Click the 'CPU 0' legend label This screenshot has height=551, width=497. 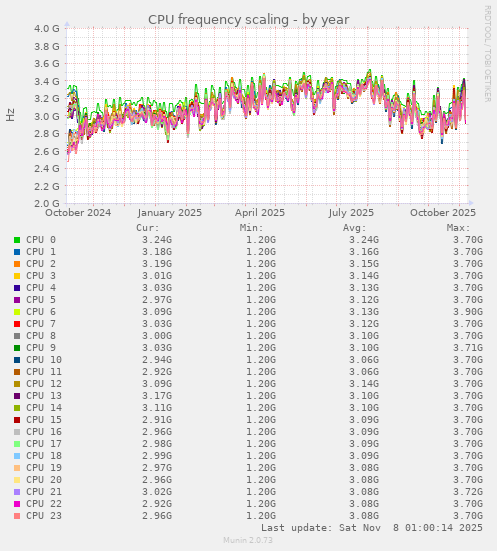pos(41,240)
